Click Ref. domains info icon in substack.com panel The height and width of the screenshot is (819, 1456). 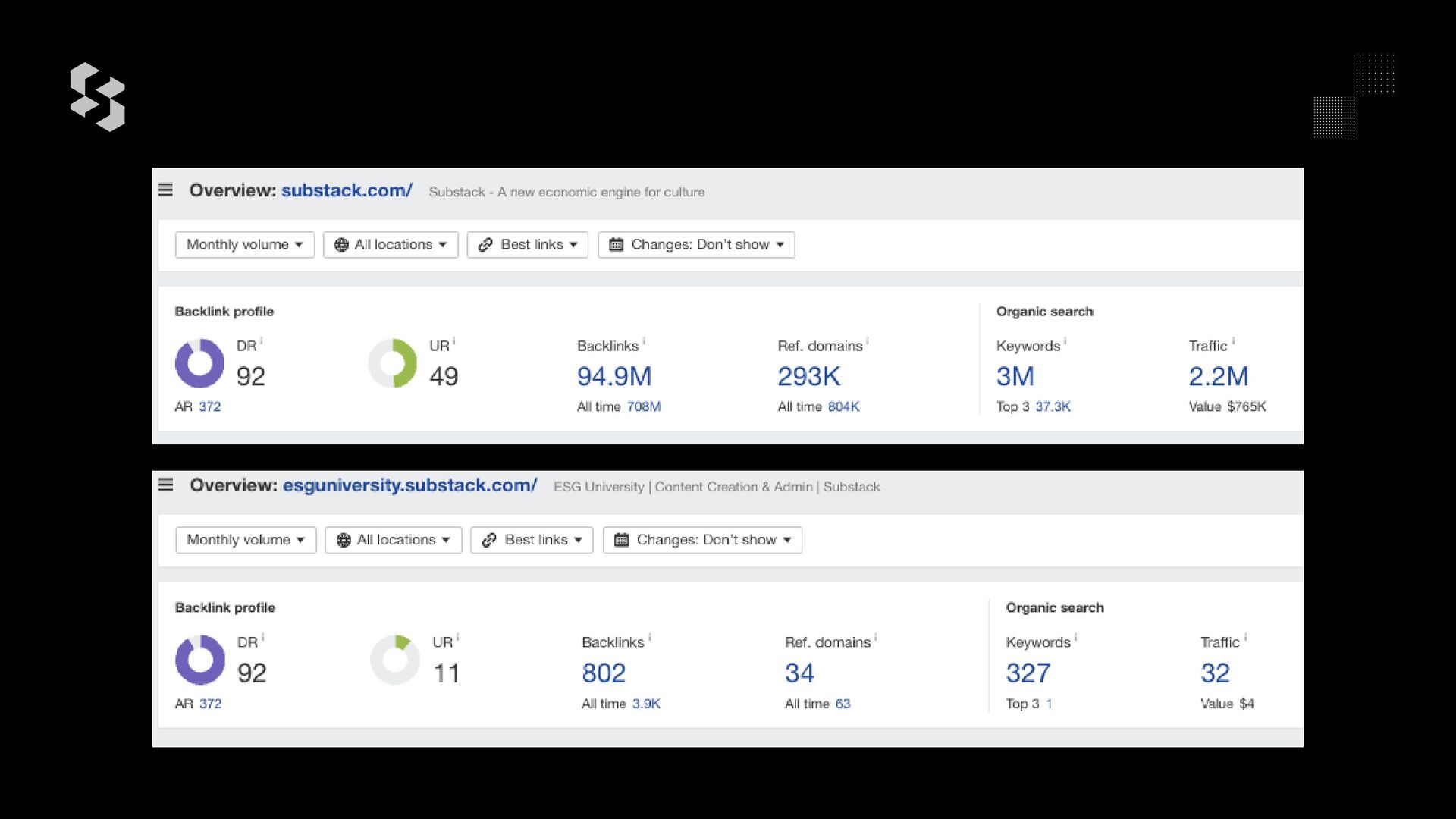click(x=868, y=341)
